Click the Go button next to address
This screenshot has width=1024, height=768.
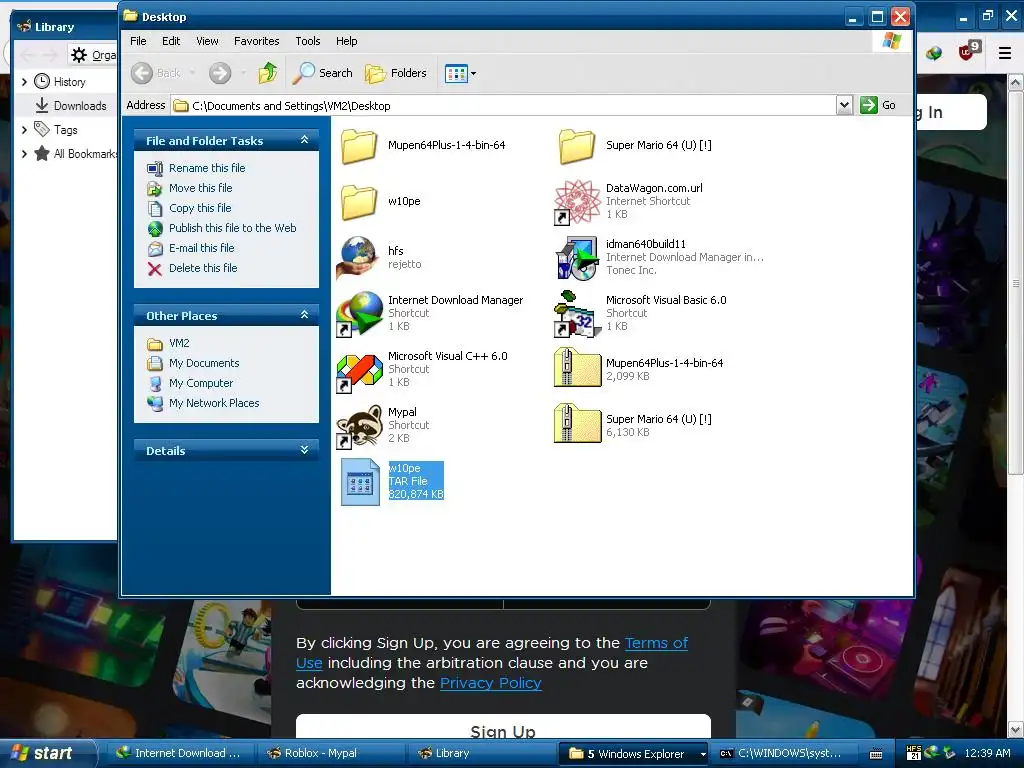point(878,105)
